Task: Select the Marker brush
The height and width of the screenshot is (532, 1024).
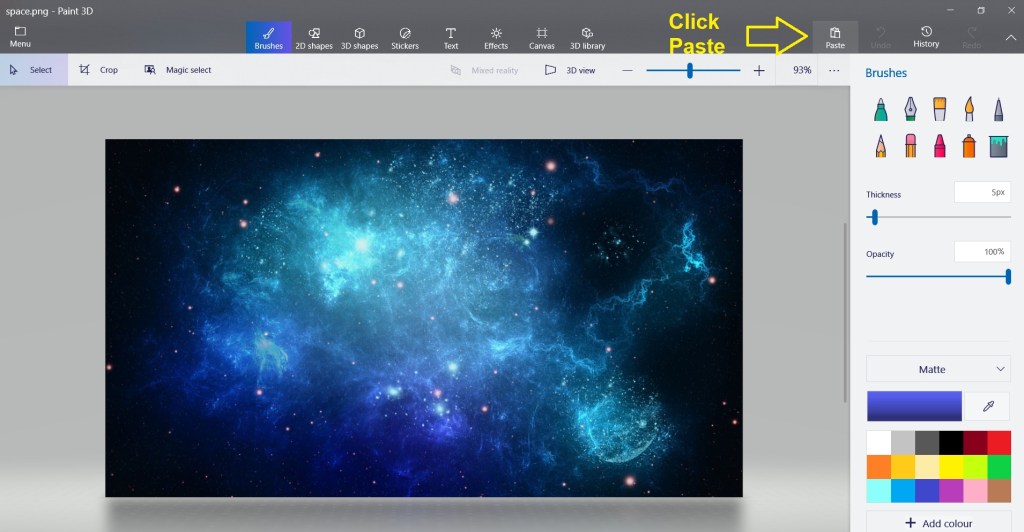Action: [881, 108]
